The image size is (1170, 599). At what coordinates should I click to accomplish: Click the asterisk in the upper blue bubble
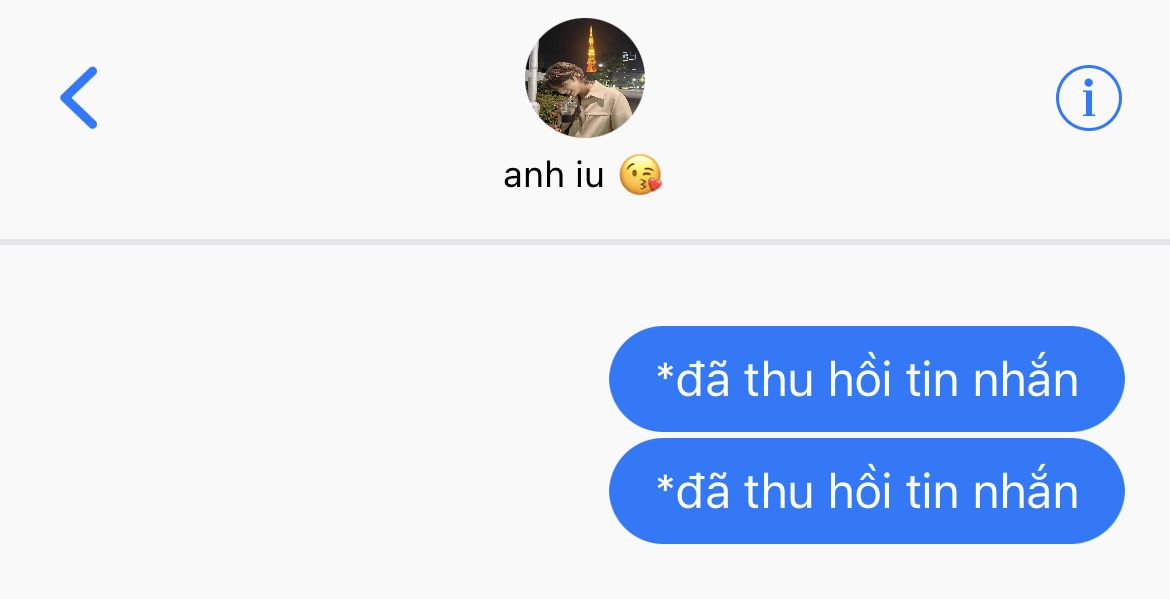pos(664,371)
